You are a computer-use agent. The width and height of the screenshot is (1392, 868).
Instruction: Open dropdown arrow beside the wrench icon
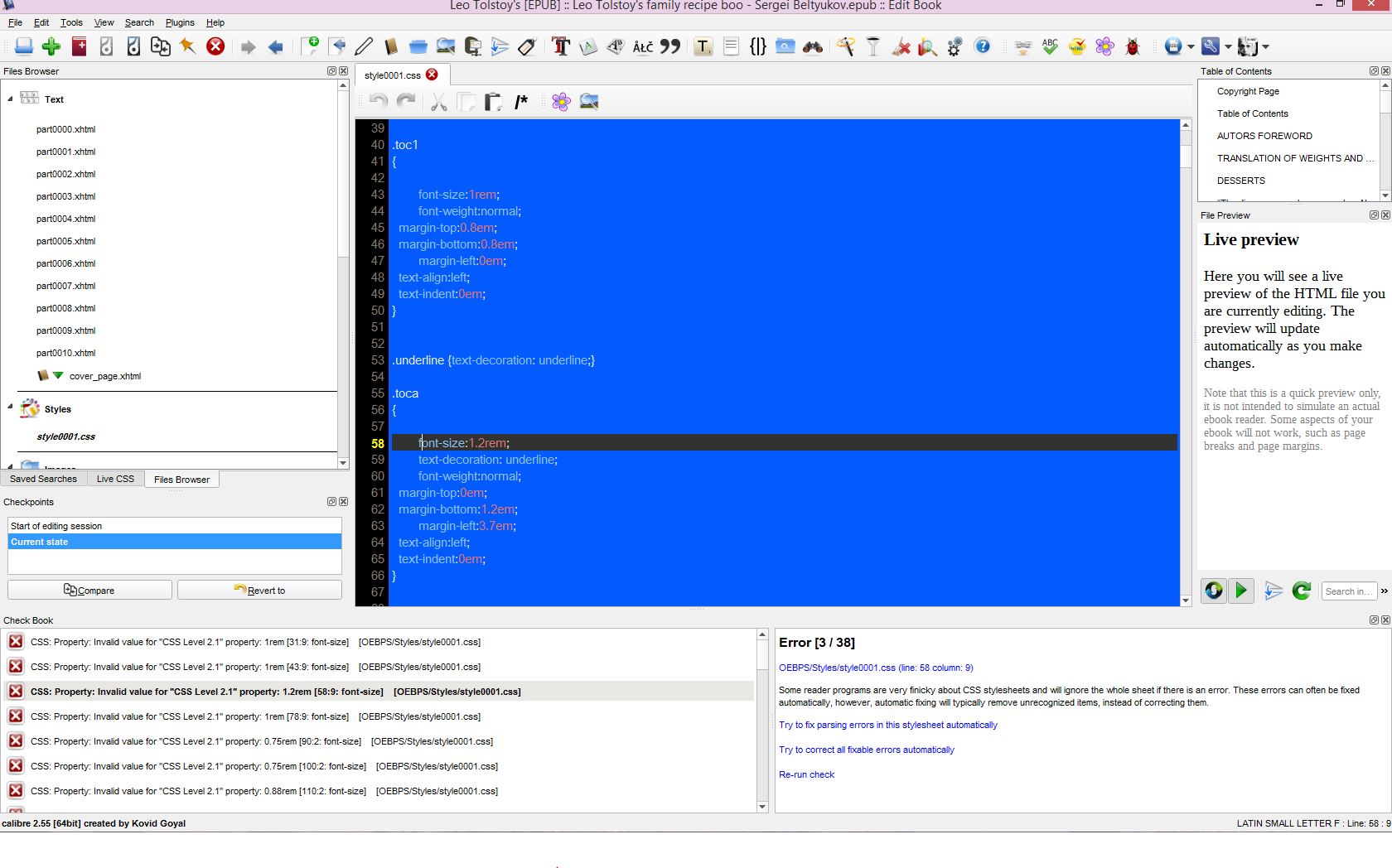tap(1228, 47)
